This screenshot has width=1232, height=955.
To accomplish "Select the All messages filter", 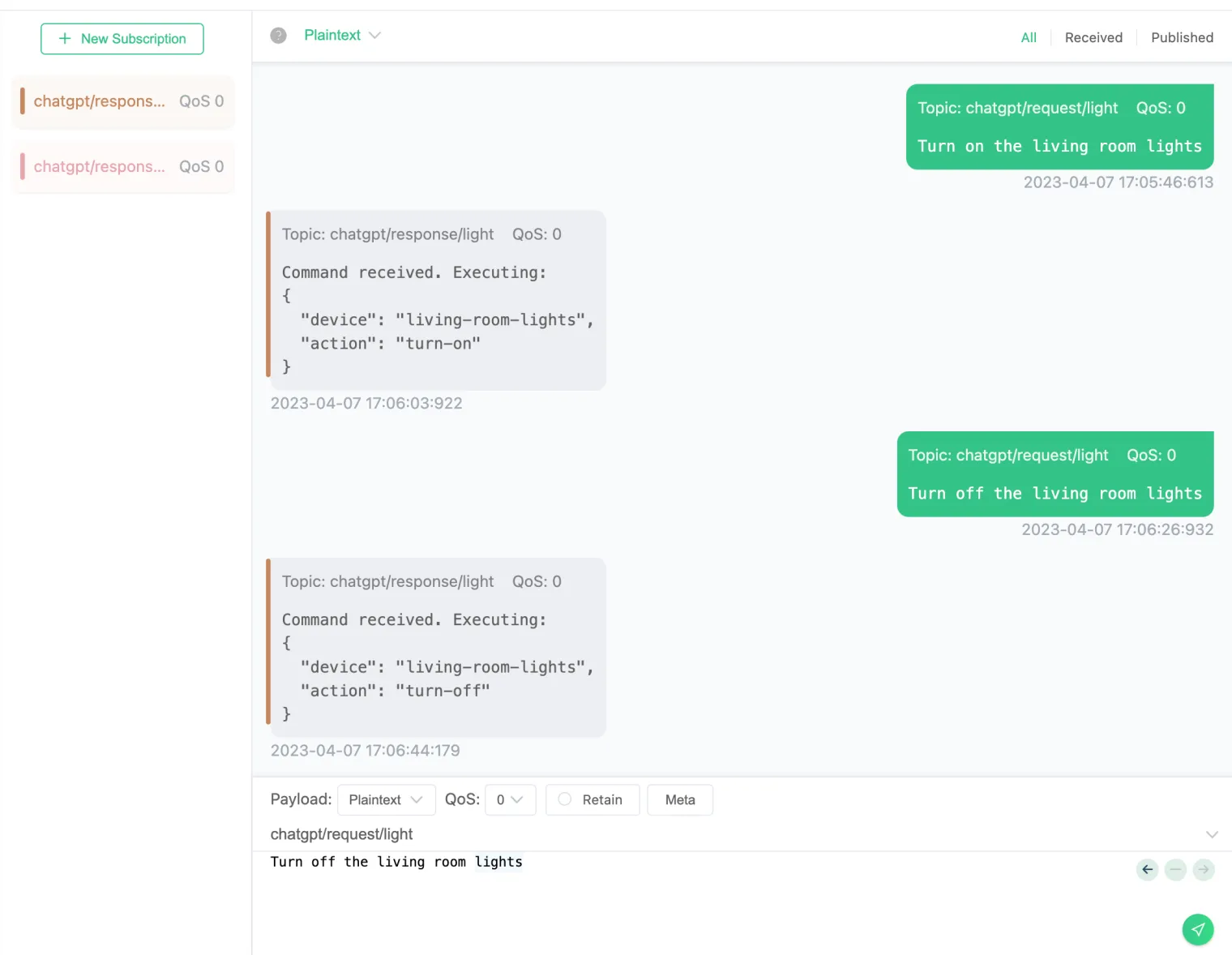I will (1029, 37).
